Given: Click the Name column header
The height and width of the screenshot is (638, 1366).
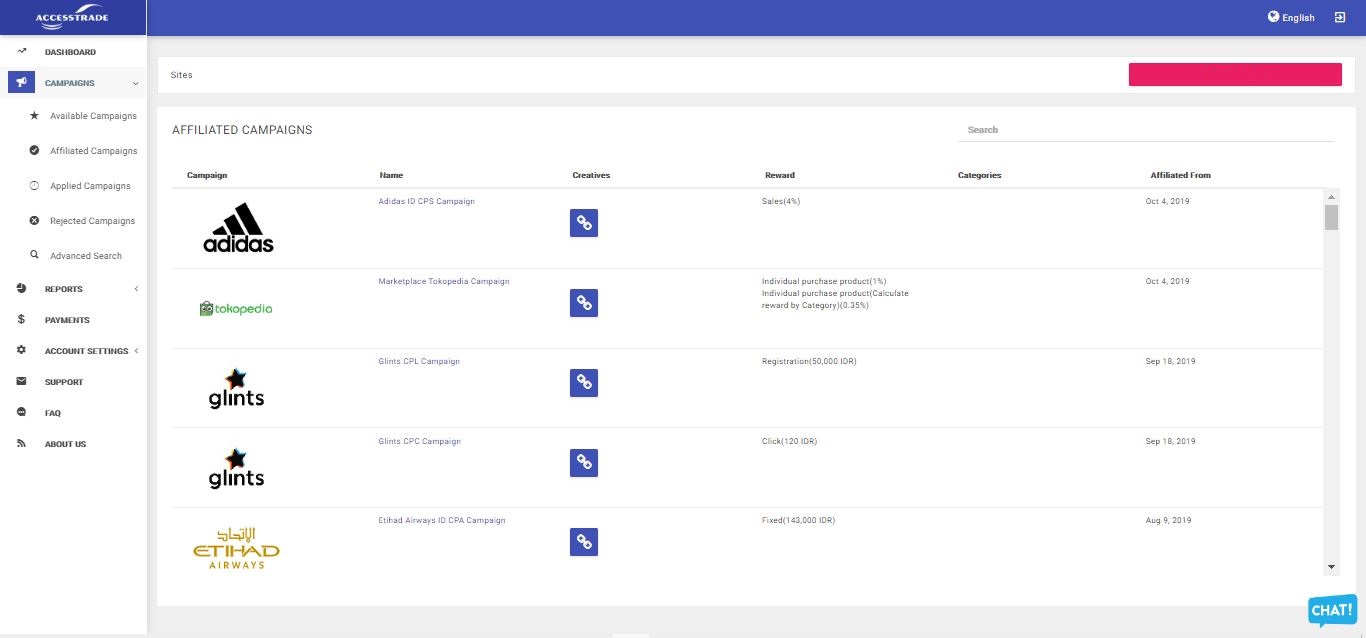Looking at the screenshot, I should click(391, 175).
